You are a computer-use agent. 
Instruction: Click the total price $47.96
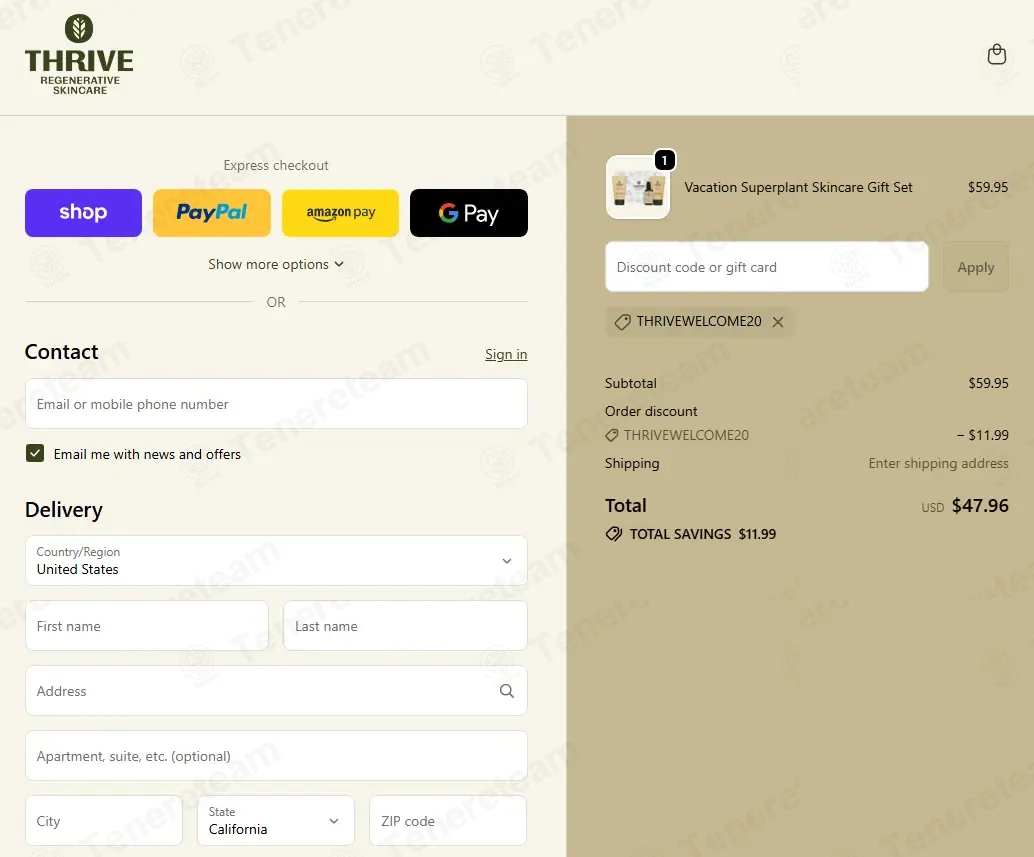980,506
